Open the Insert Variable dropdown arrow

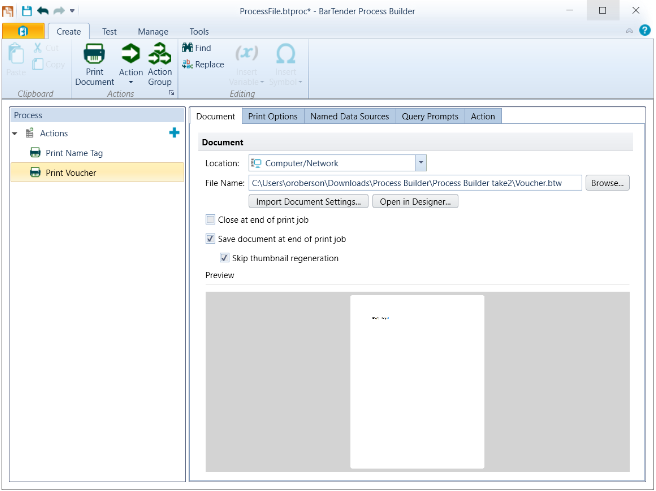pos(262,82)
